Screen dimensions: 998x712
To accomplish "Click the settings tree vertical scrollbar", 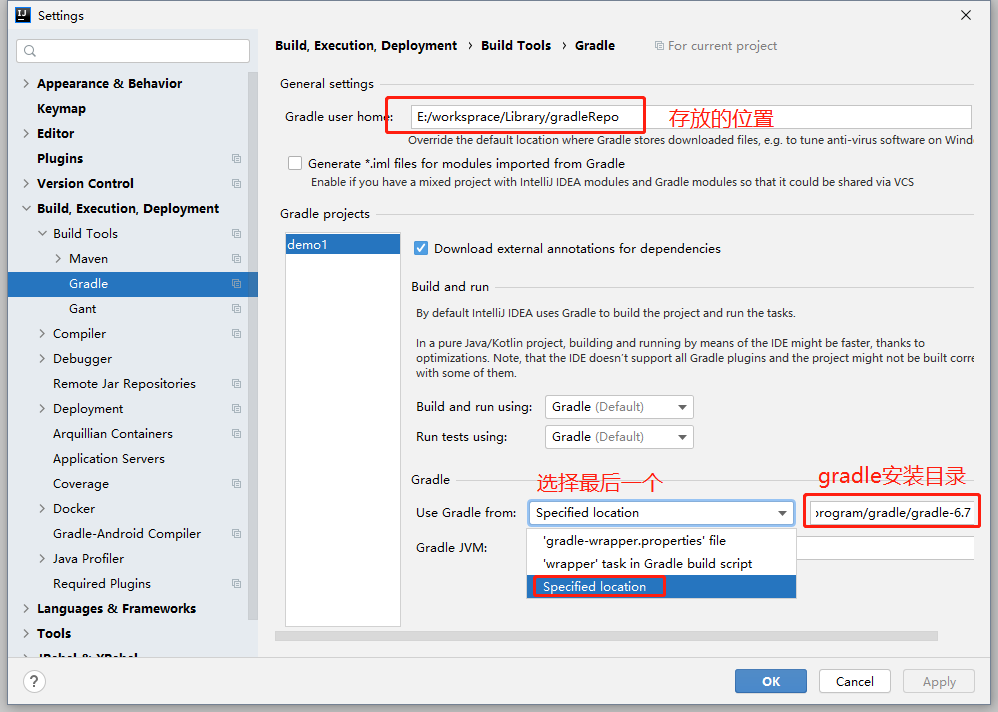I will pyautogui.click(x=253, y=346).
